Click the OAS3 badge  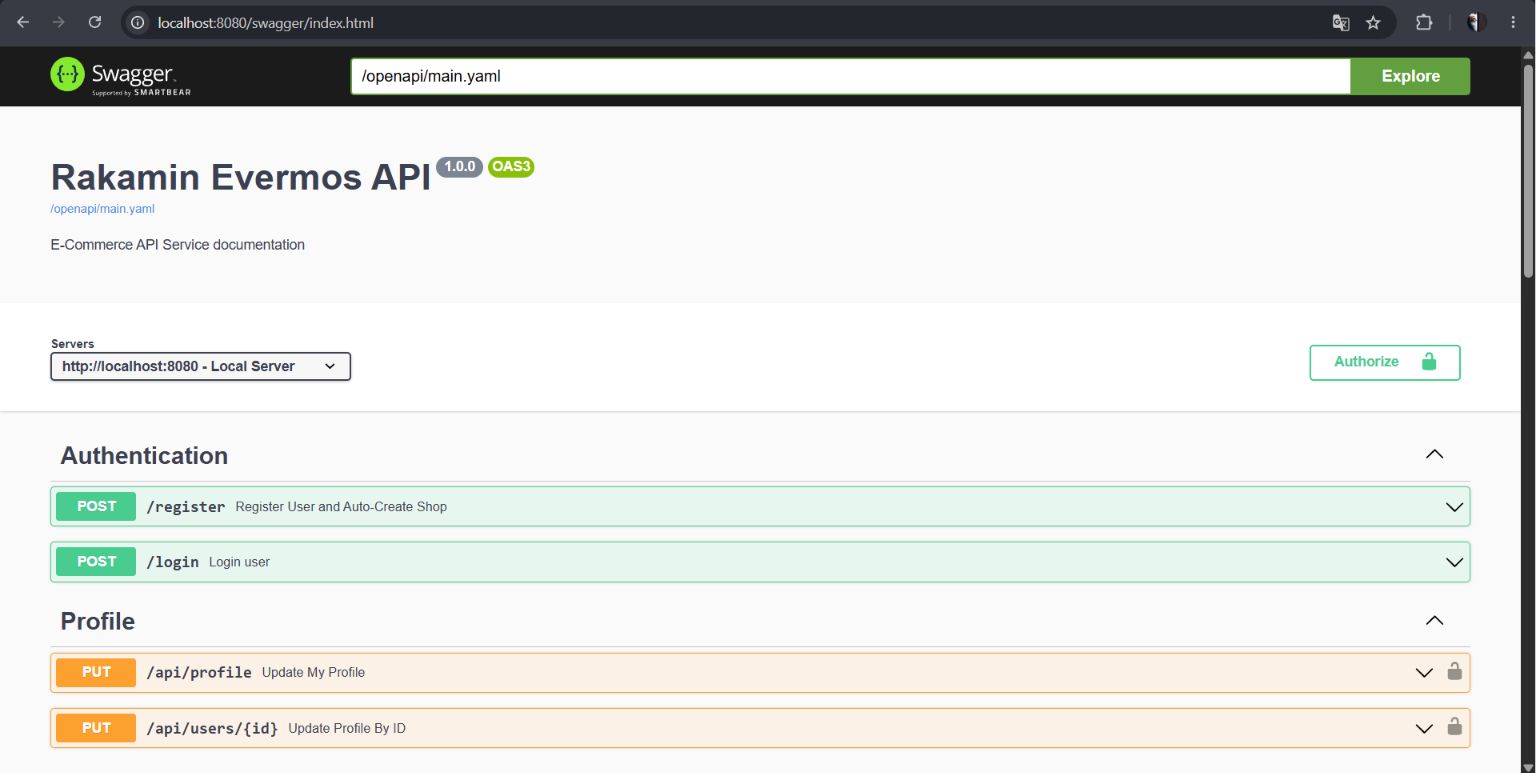(x=511, y=167)
